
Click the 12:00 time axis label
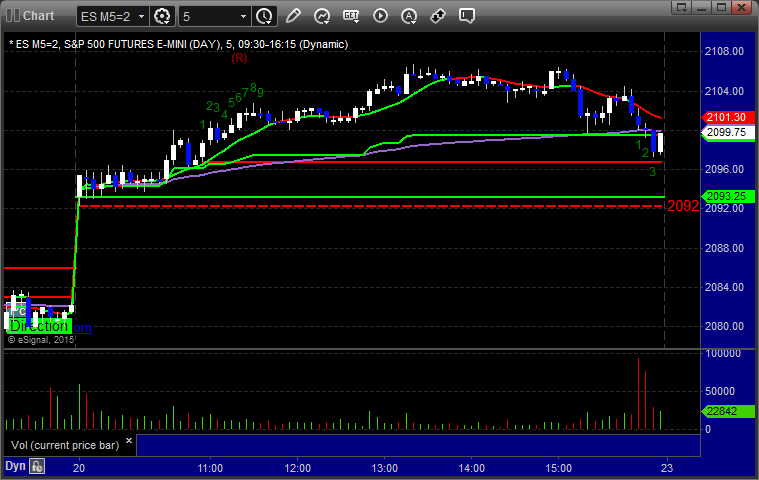coord(297,468)
